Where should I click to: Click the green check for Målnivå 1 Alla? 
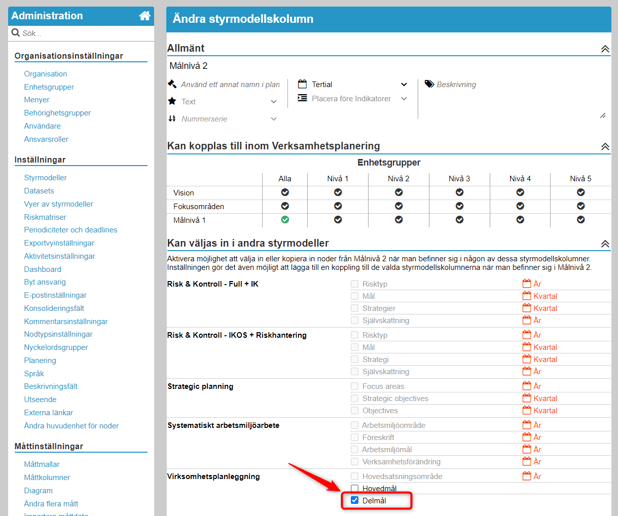click(285, 220)
